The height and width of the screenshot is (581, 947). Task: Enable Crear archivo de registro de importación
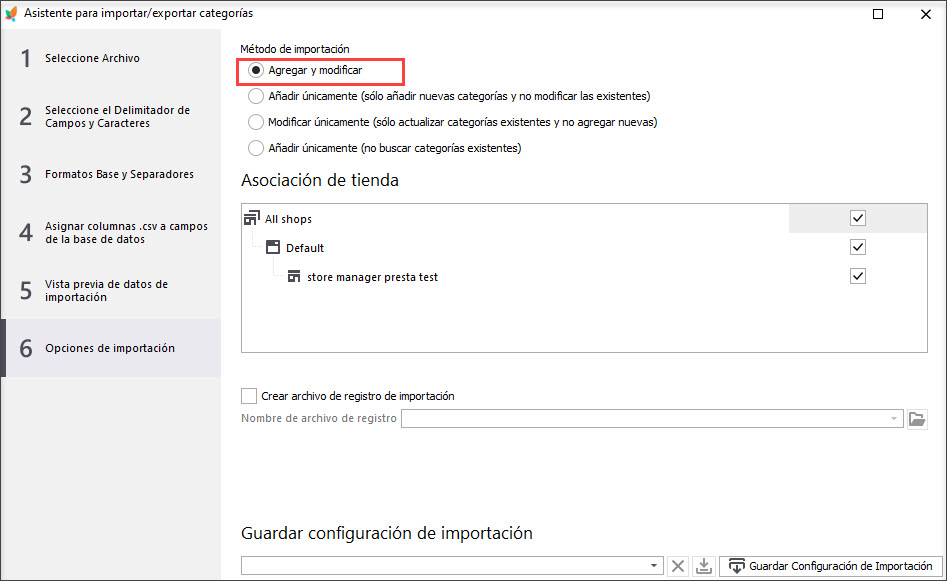pyautogui.click(x=249, y=396)
